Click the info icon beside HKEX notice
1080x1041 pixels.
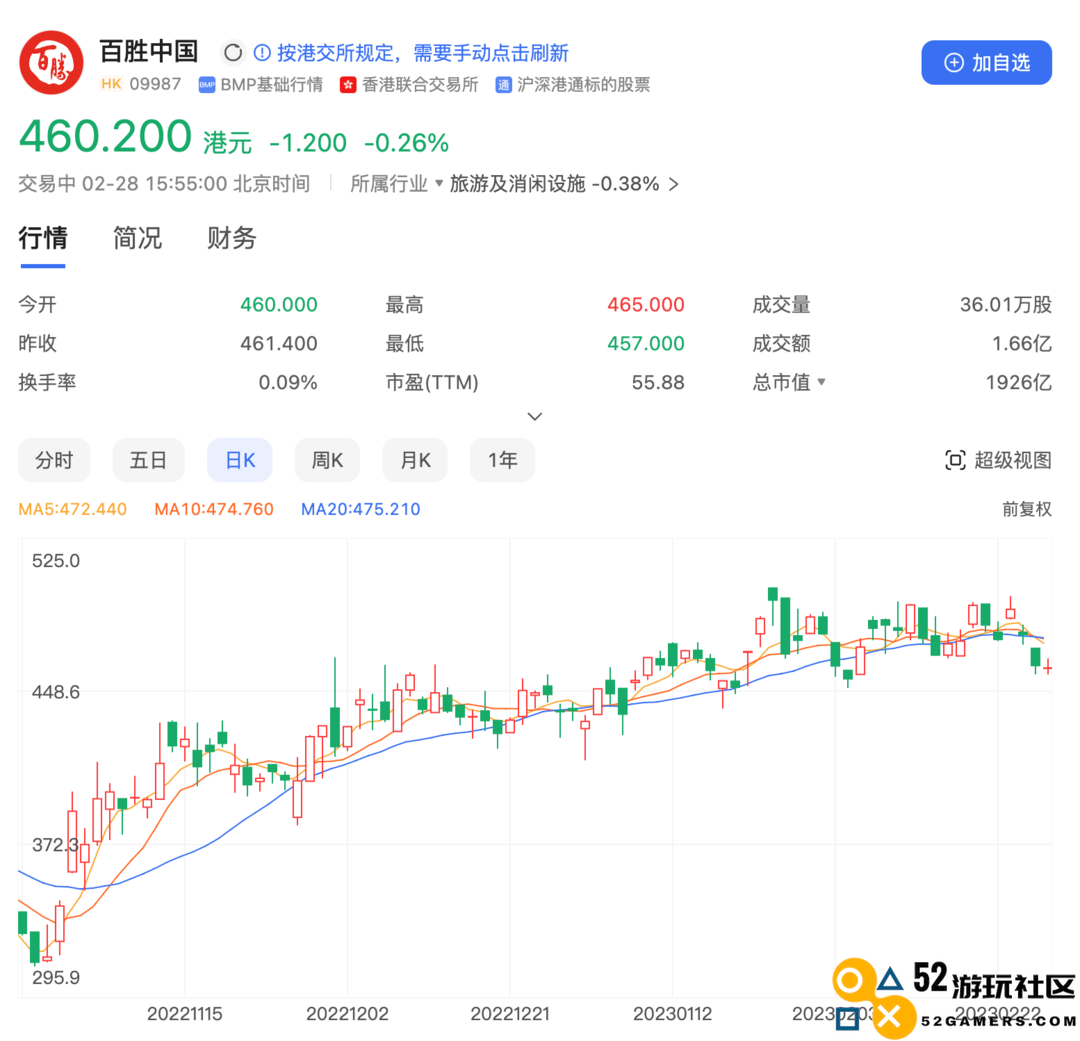(x=262, y=52)
